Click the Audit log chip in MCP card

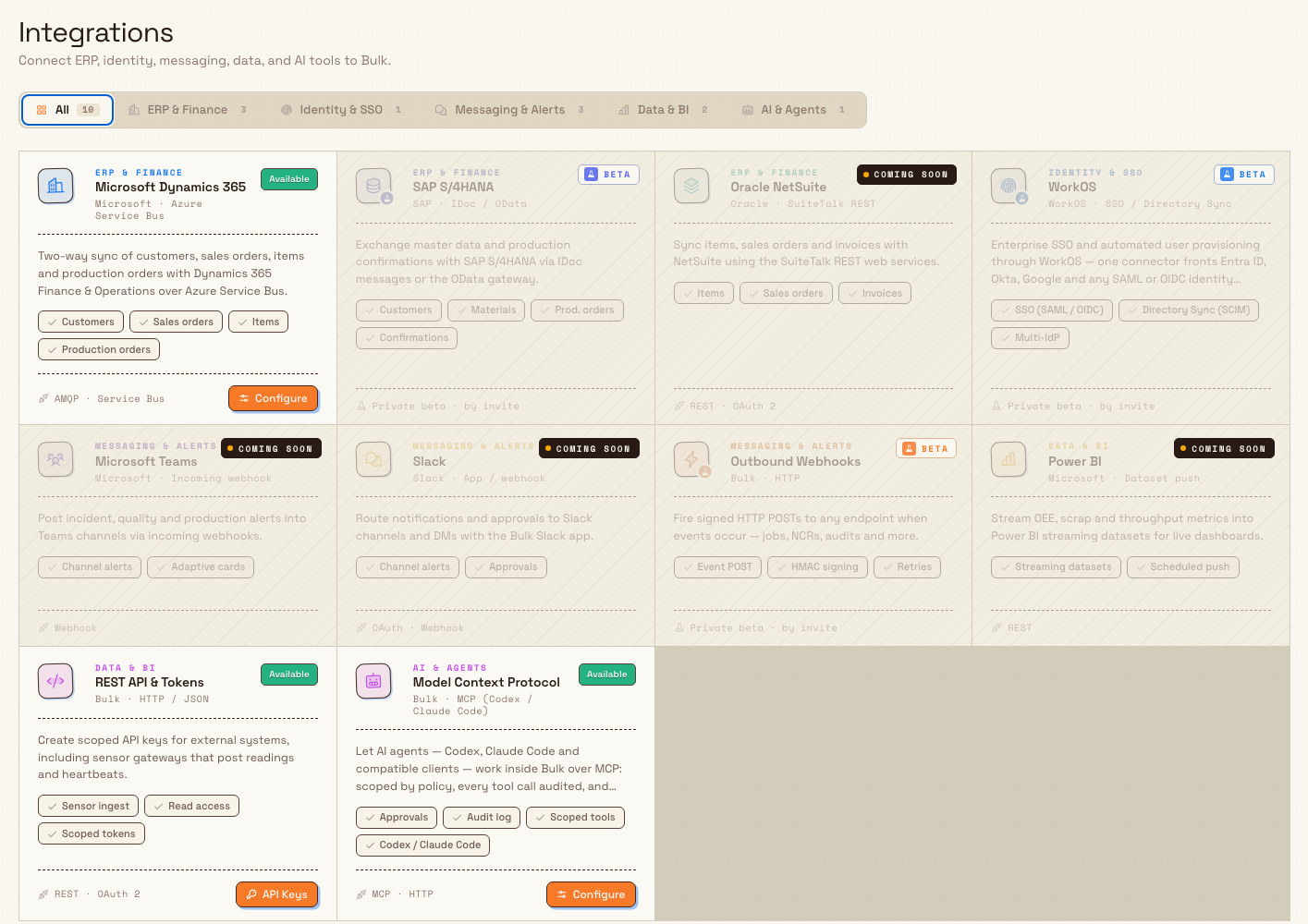pos(482,818)
